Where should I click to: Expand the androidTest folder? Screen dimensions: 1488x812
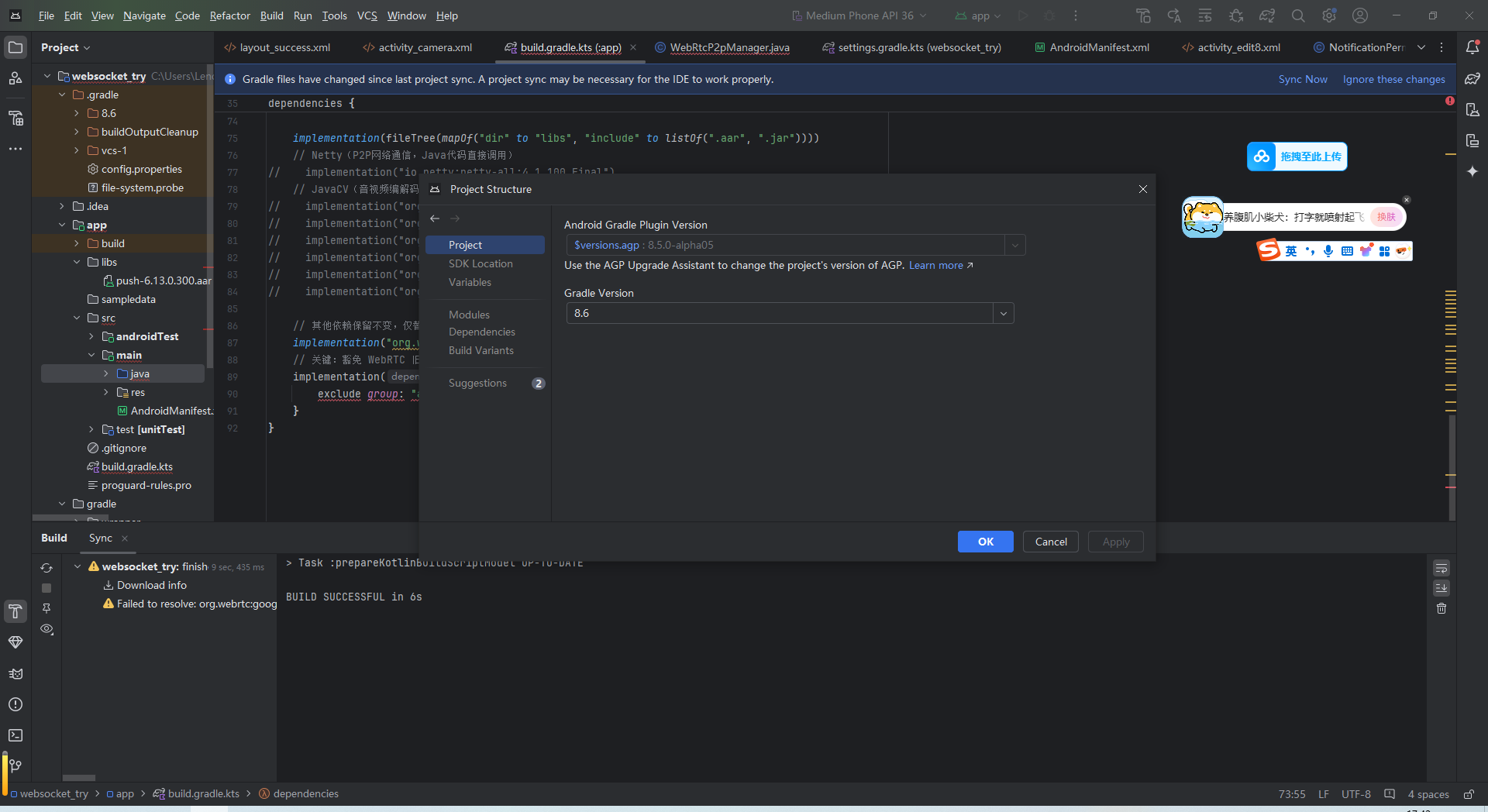point(91,336)
